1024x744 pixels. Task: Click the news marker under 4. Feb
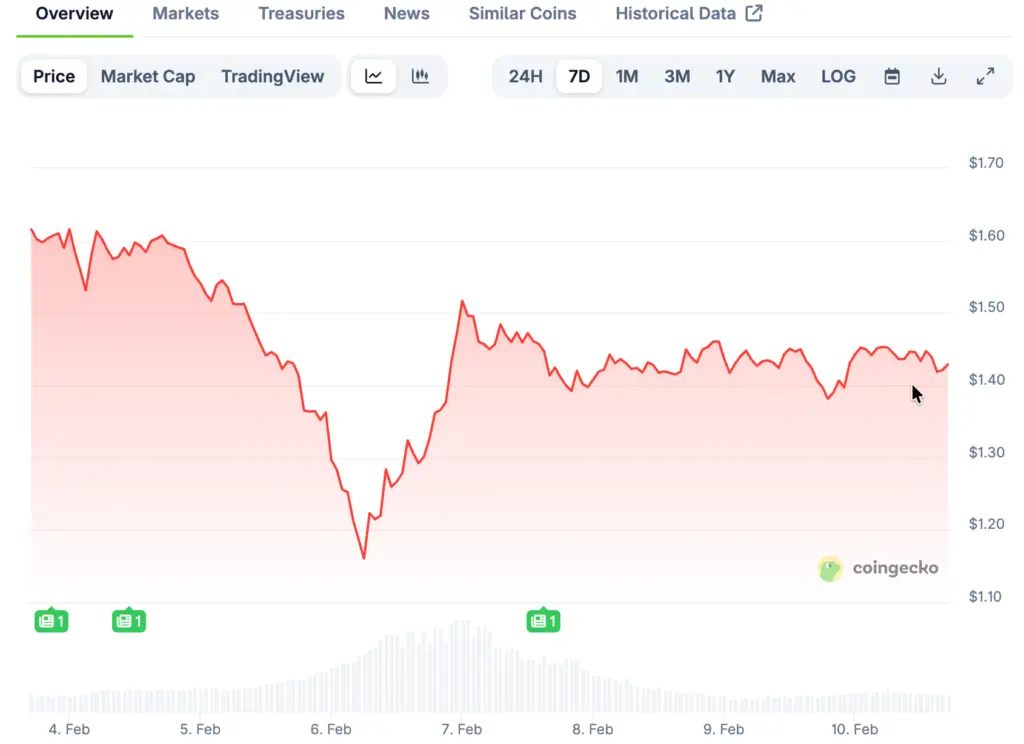pos(51,621)
